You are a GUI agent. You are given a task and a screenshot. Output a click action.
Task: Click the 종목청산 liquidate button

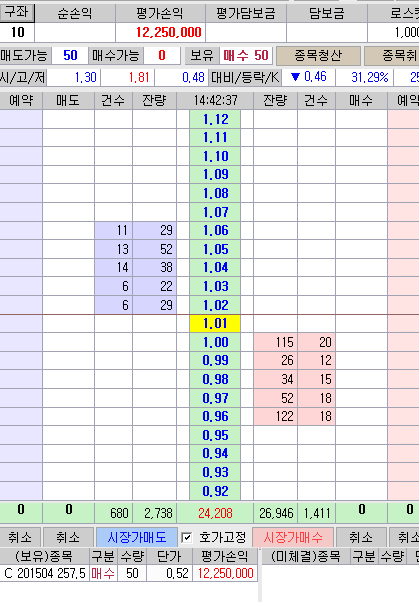tap(318, 56)
